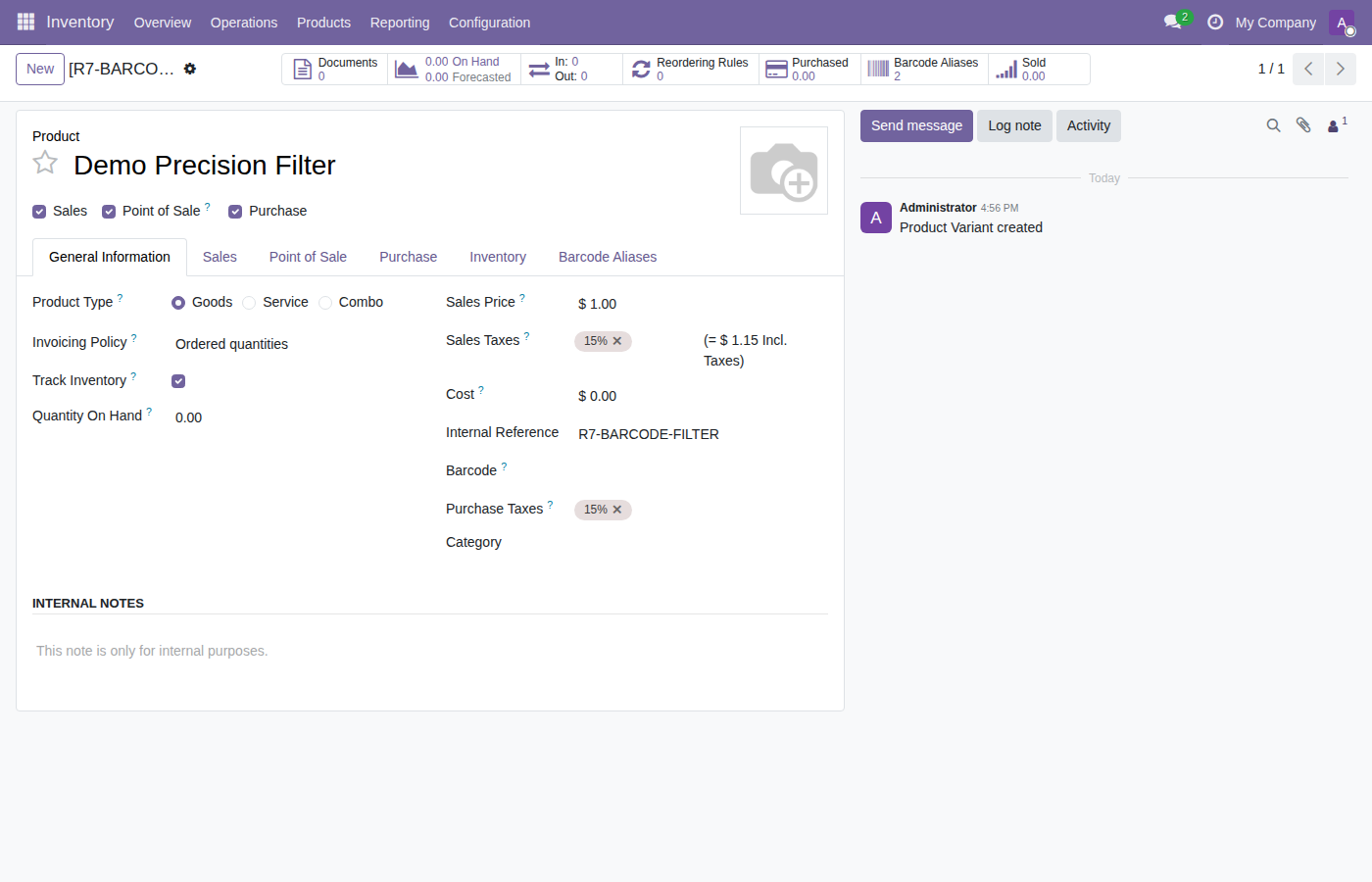Image resolution: width=1372 pixels, height=882 pixels.
Task: Click the Activity button
Action: pyautogui.click(x=1089, y=125)
